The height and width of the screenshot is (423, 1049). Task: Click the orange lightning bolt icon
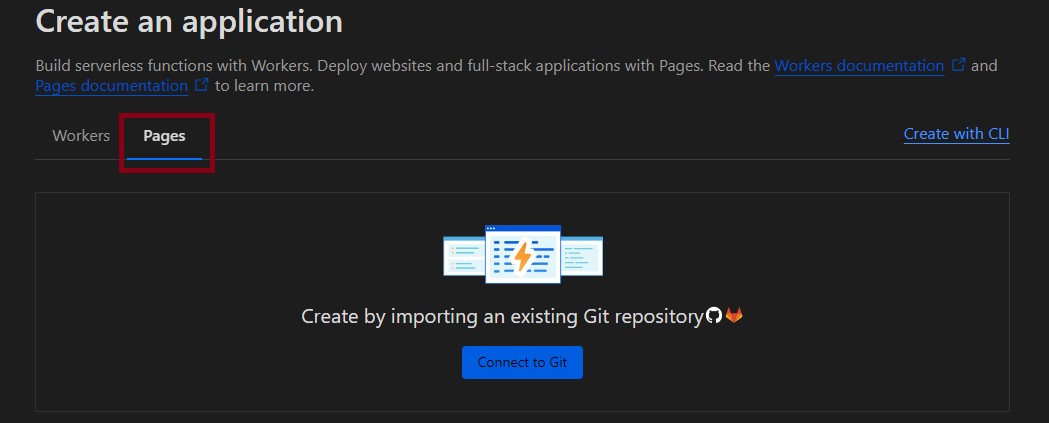[x=523, y=256]
